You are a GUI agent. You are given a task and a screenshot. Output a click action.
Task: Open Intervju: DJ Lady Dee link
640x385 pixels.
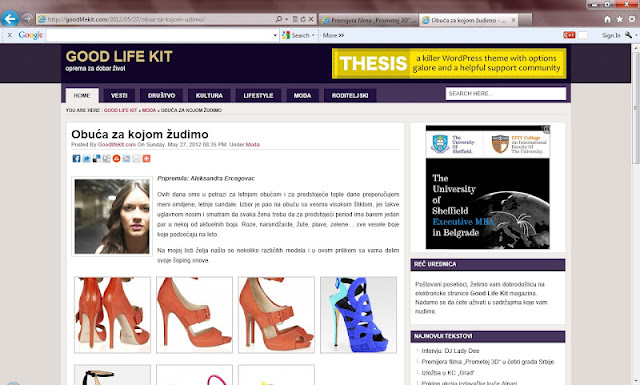(450, 351)
